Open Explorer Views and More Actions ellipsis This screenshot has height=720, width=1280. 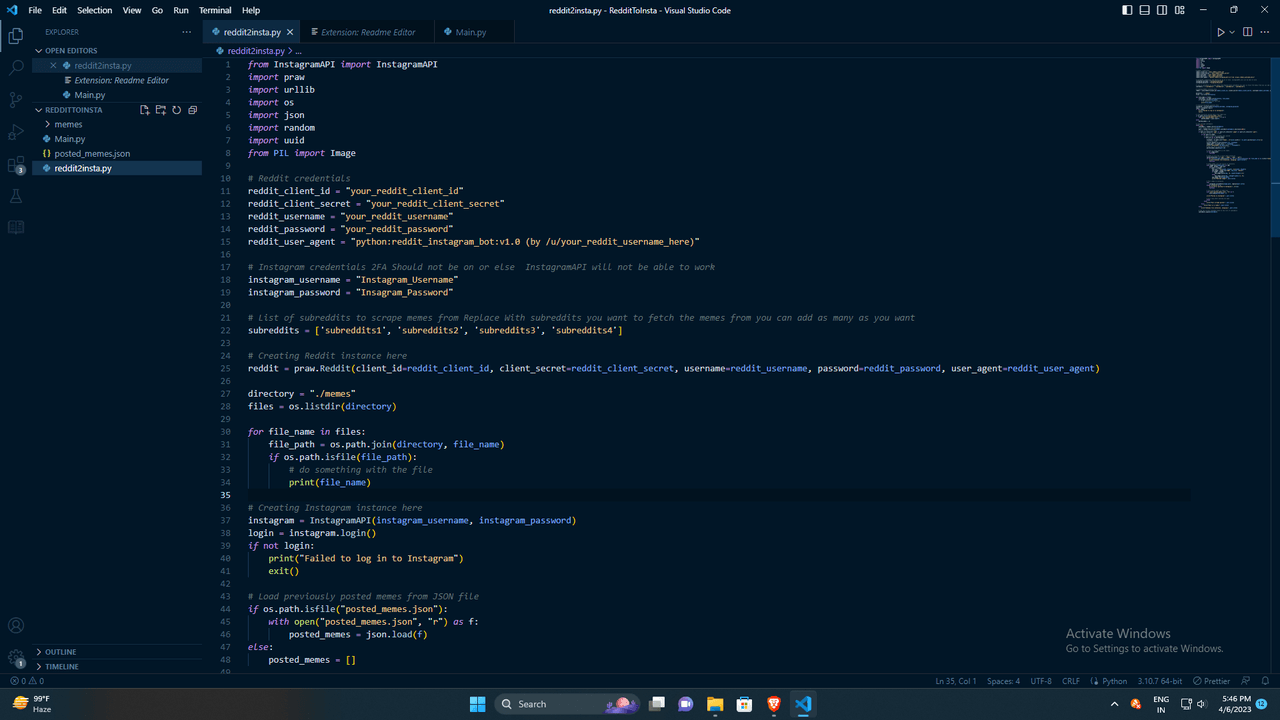click(x=186, y=32)
